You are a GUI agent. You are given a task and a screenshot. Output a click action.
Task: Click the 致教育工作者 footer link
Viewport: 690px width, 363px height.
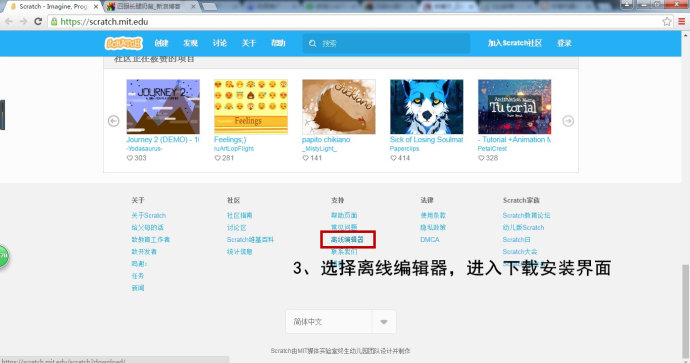click(x=150, y=239)
